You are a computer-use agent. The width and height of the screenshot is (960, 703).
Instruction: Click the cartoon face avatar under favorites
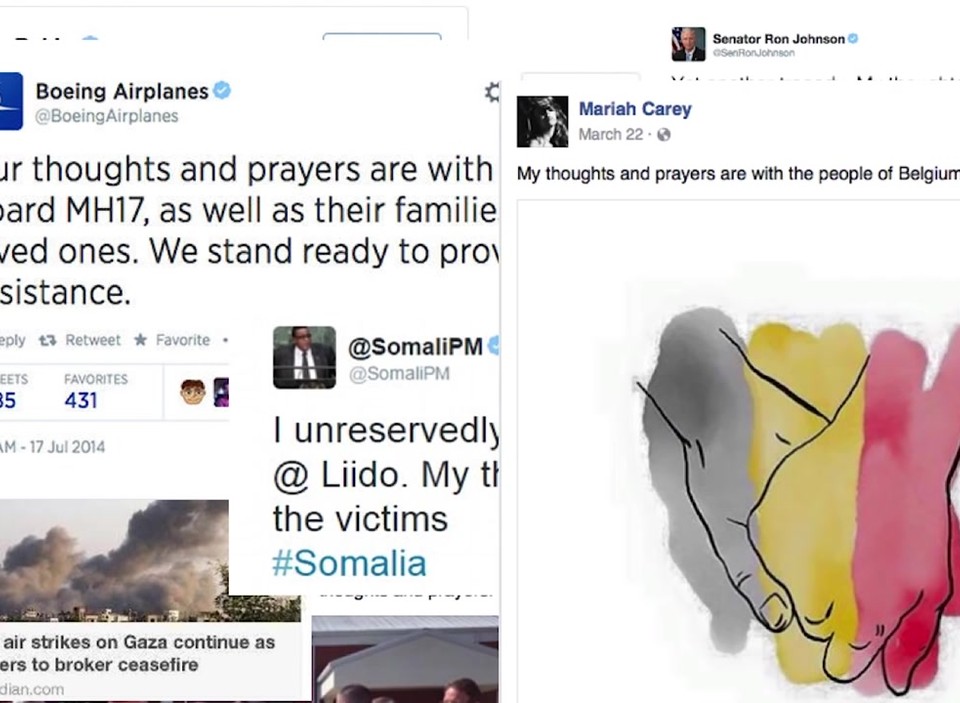coord(192,392)
